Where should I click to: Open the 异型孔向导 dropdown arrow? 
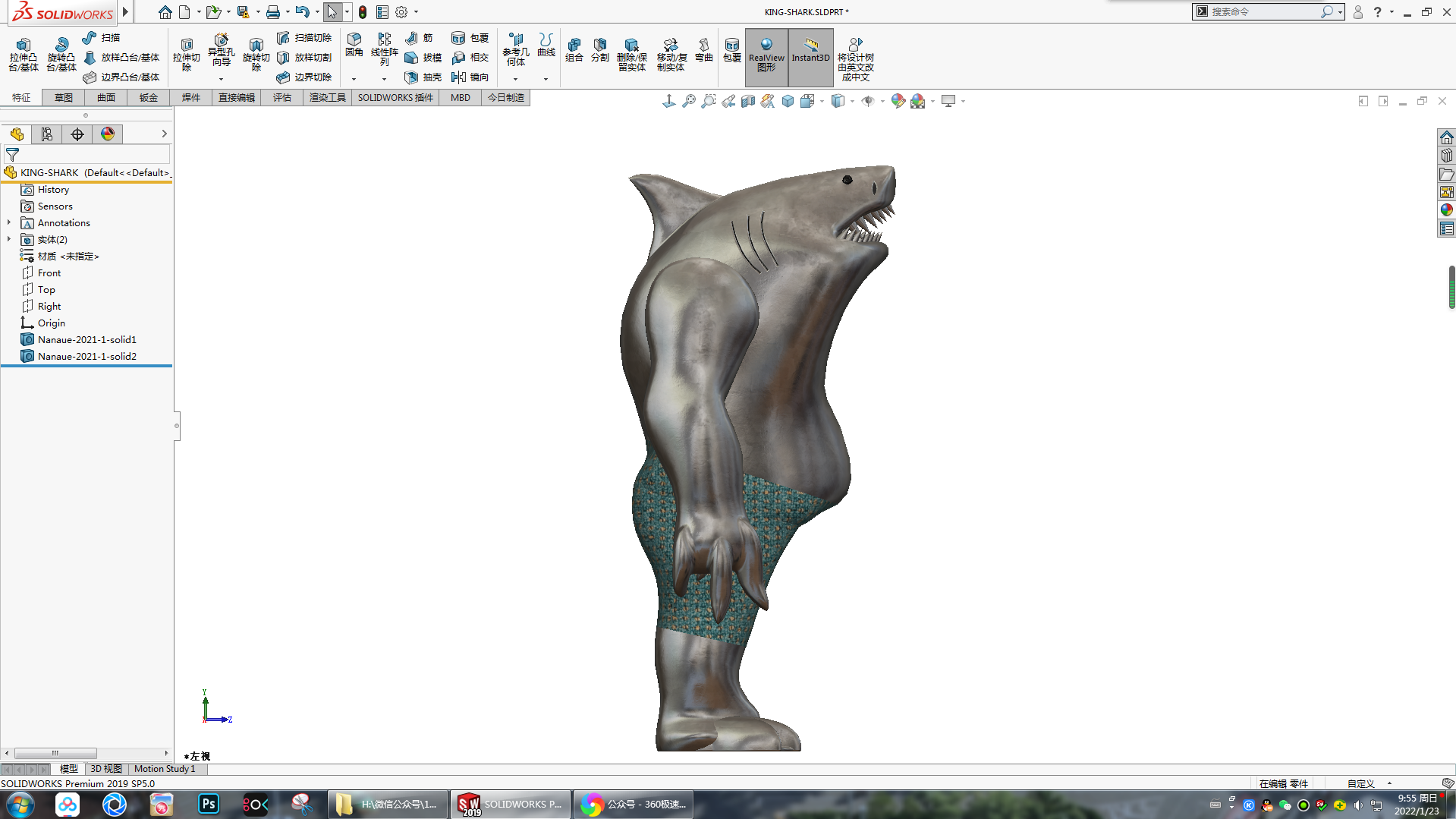(x=221, y=79)
